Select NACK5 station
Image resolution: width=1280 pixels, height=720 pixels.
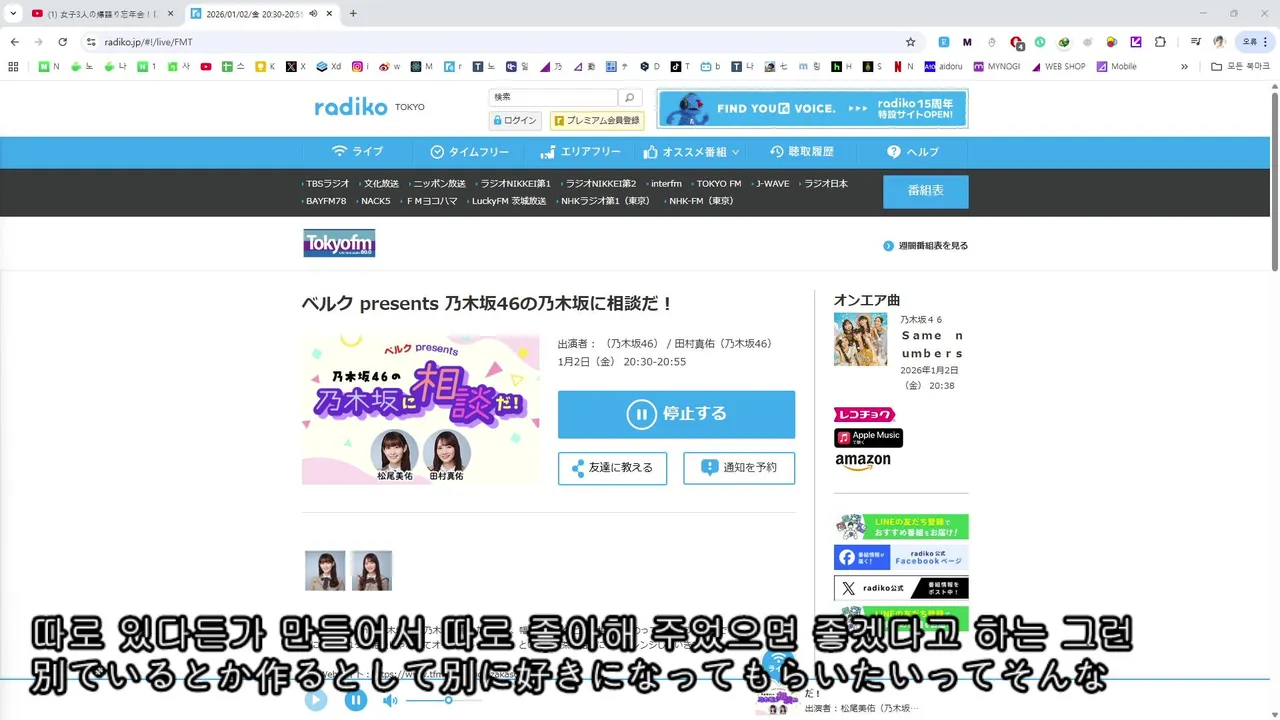(375, 201)
